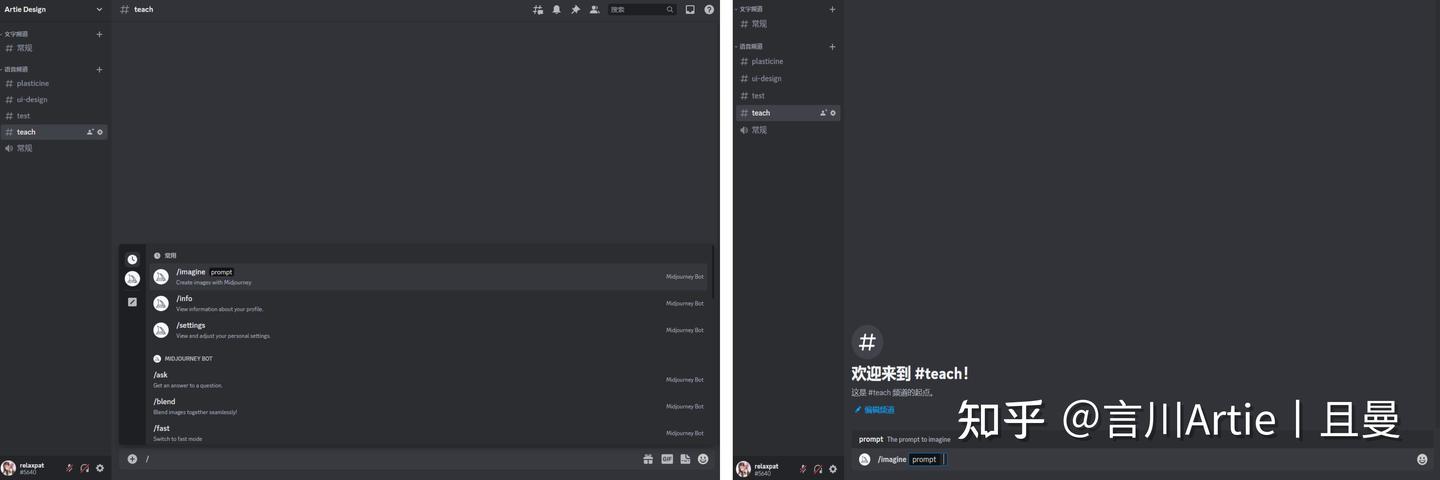Toggle microphone mute in left window user panel
This screenshot has width=1440, height=480.
click(x=70, y=468)
